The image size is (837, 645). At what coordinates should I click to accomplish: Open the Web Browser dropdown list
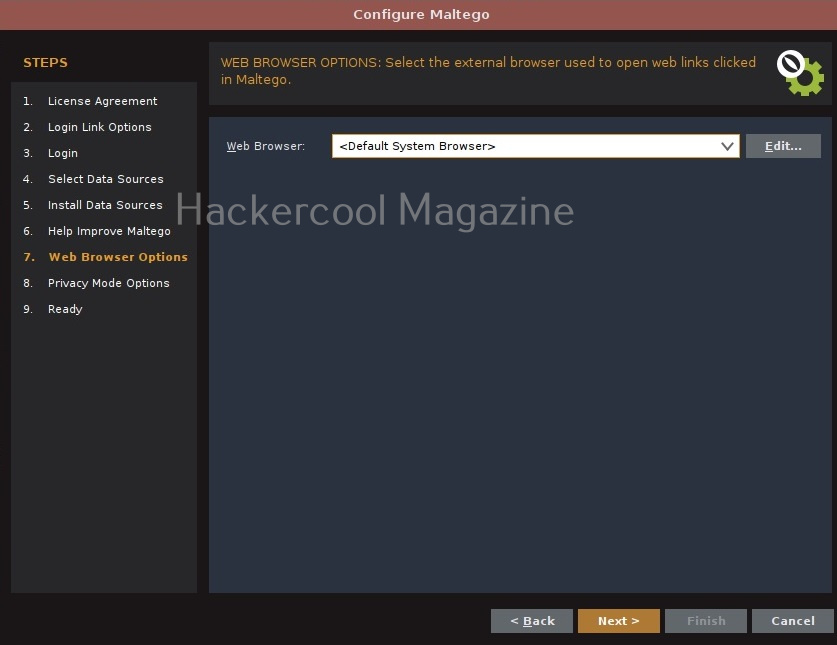535,146
